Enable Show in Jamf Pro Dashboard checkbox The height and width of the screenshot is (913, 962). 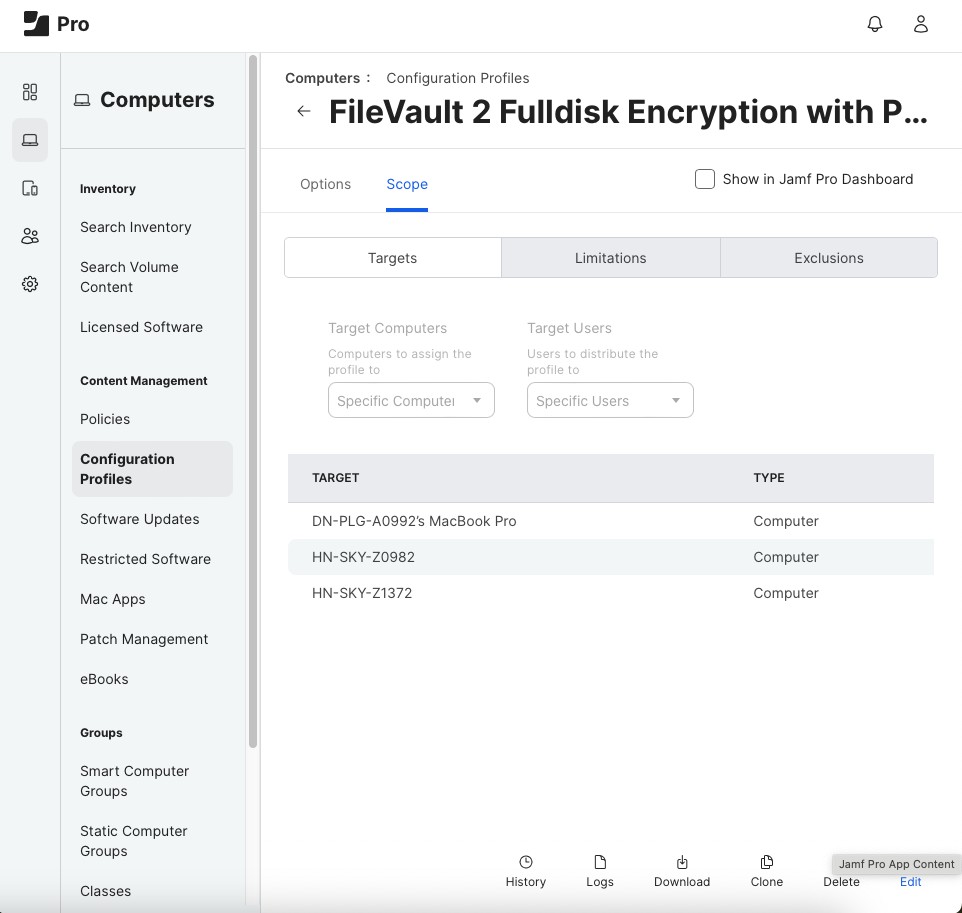tap(705, 179)
